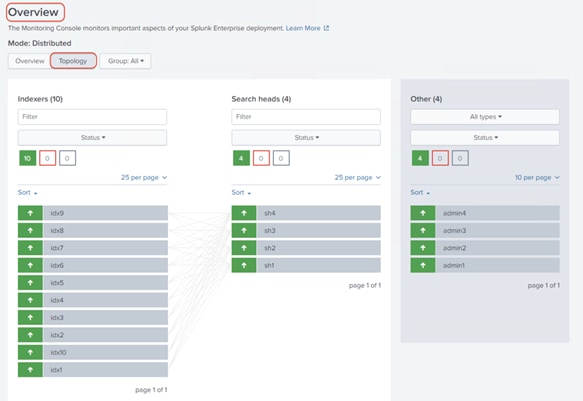The image size is (583, 401).
Task: Click the green up-arrow status icon for idx9
Action: (30, 213)
